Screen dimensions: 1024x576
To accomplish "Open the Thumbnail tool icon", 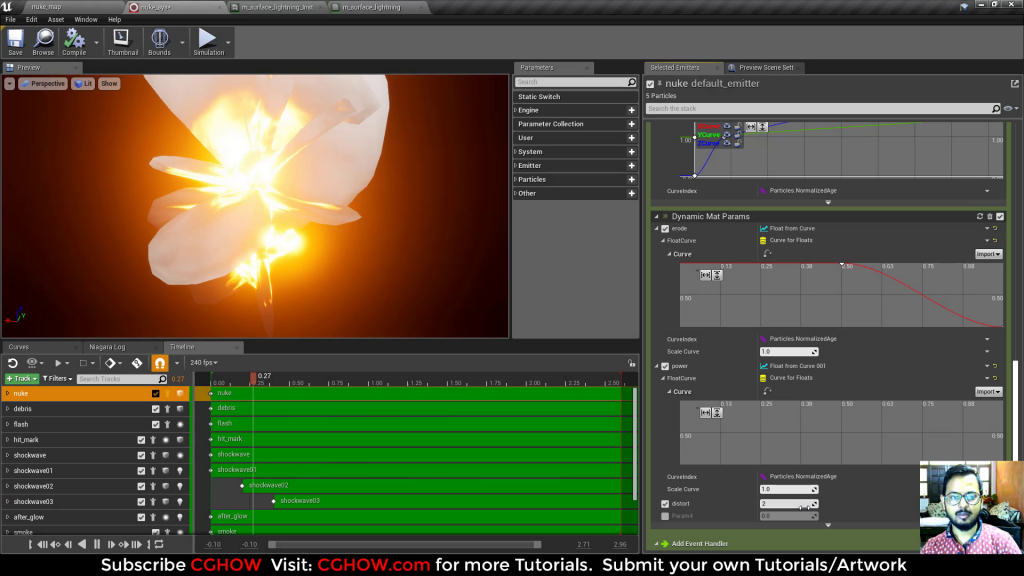I will (122, 40).
